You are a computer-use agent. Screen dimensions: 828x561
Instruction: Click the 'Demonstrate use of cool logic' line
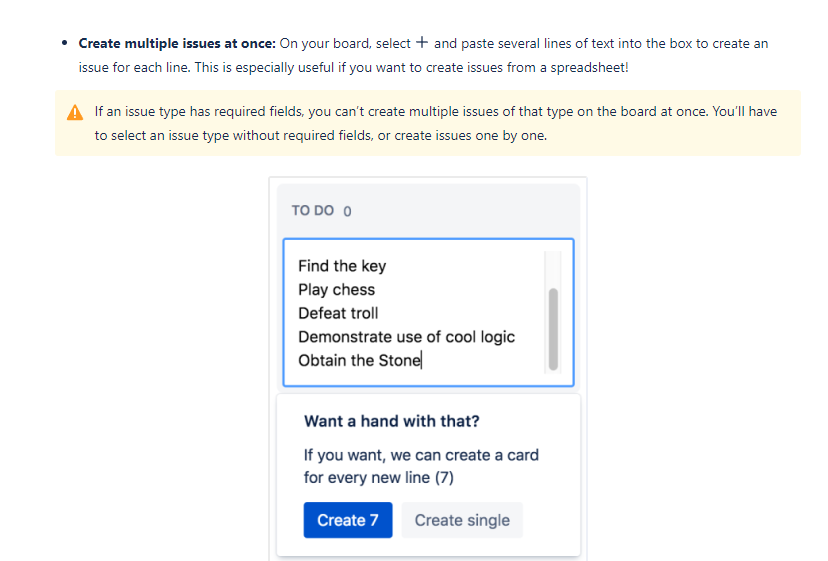[407, 337]
